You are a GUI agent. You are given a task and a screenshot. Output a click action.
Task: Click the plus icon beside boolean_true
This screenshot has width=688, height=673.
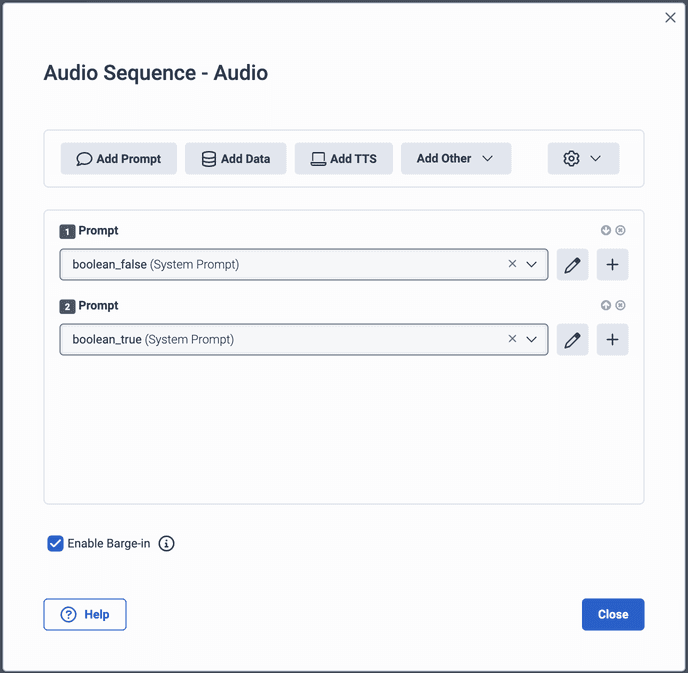pyautogui.click(x=612, y=340)
